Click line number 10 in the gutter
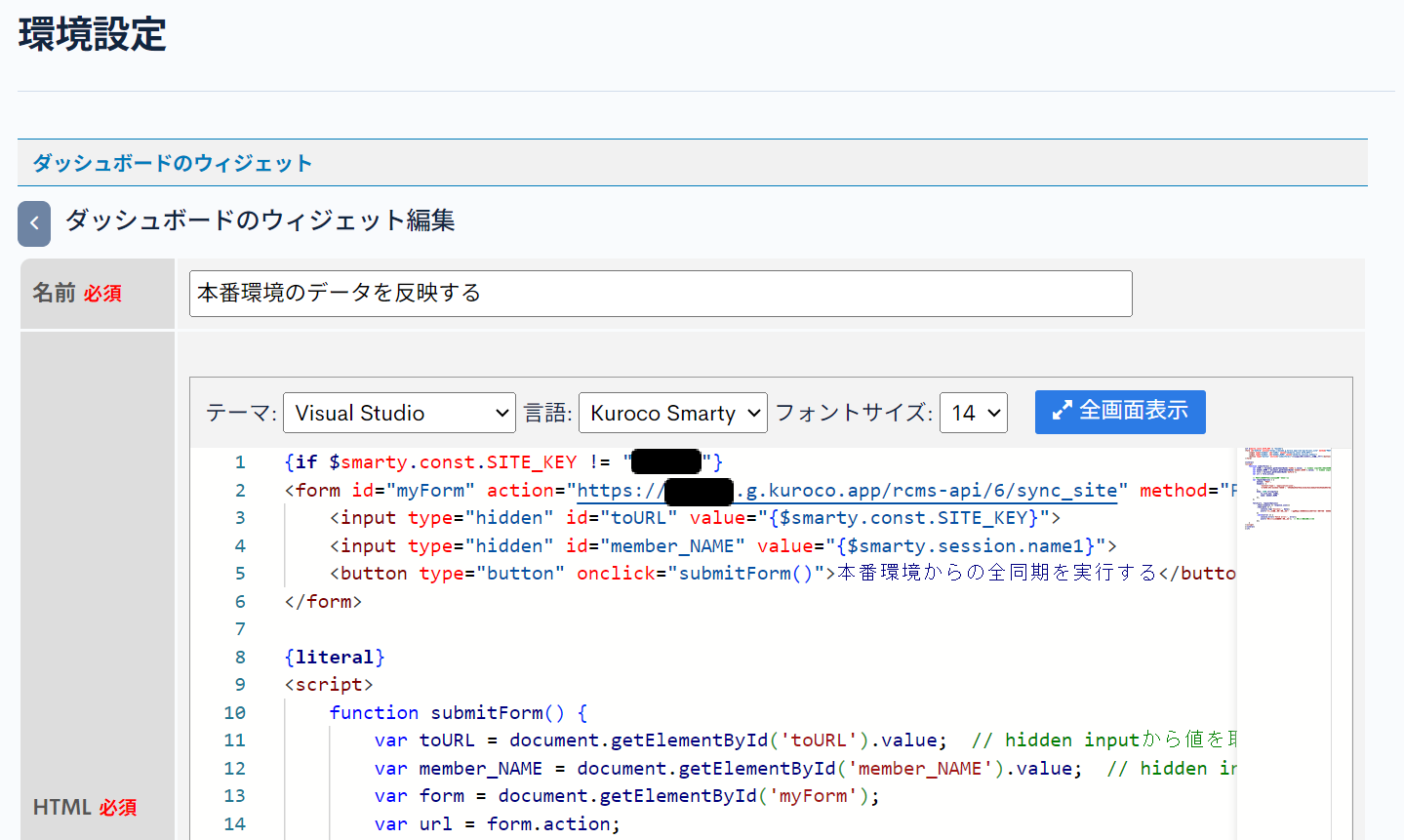1404x840 pixels. [x=235, y=713]
